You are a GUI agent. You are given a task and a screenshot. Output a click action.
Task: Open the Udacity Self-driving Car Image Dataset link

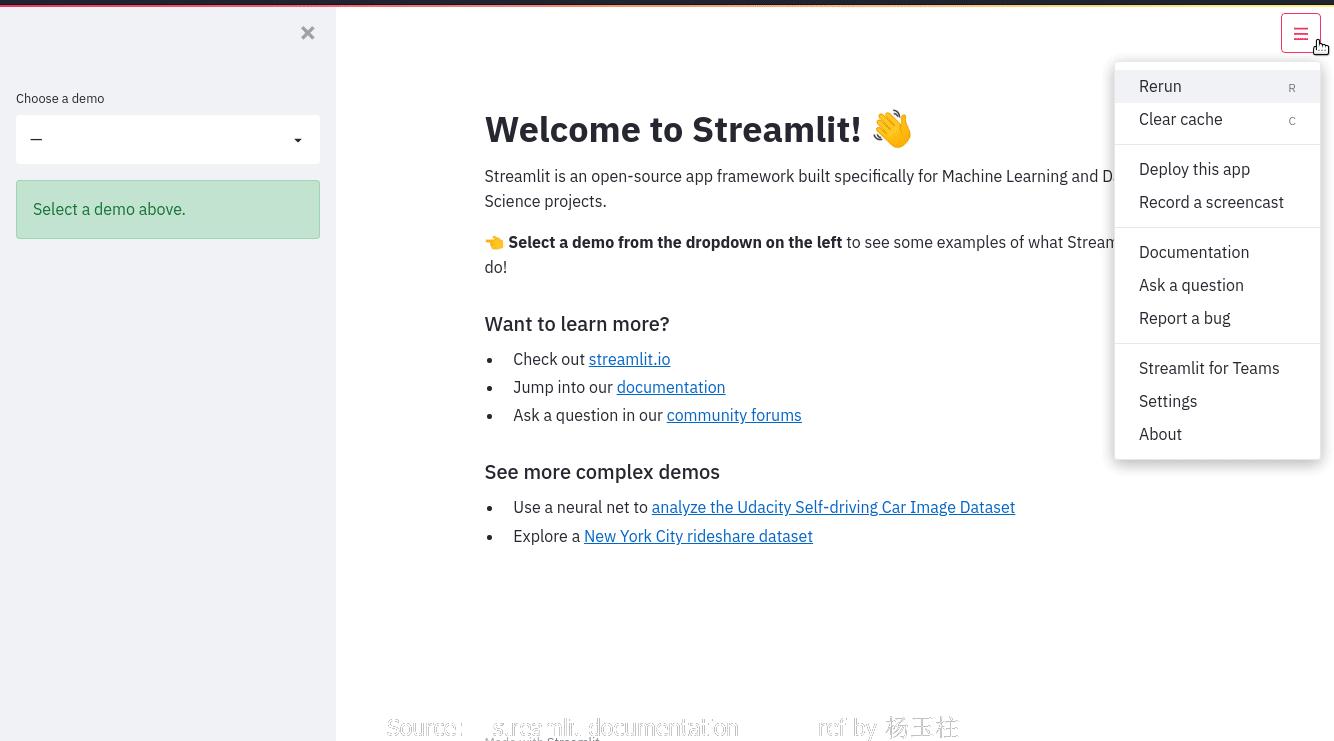833,507
